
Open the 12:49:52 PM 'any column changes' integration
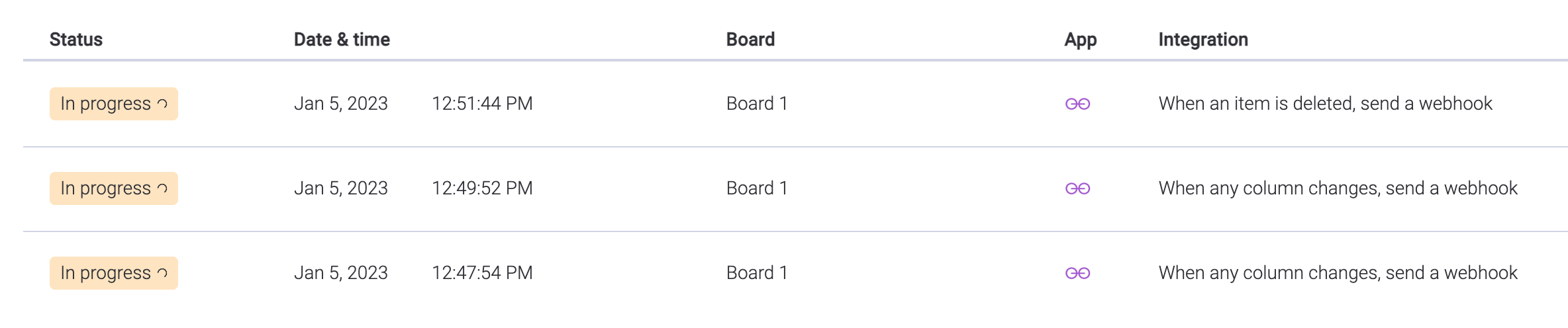[x=1338, y=188]
